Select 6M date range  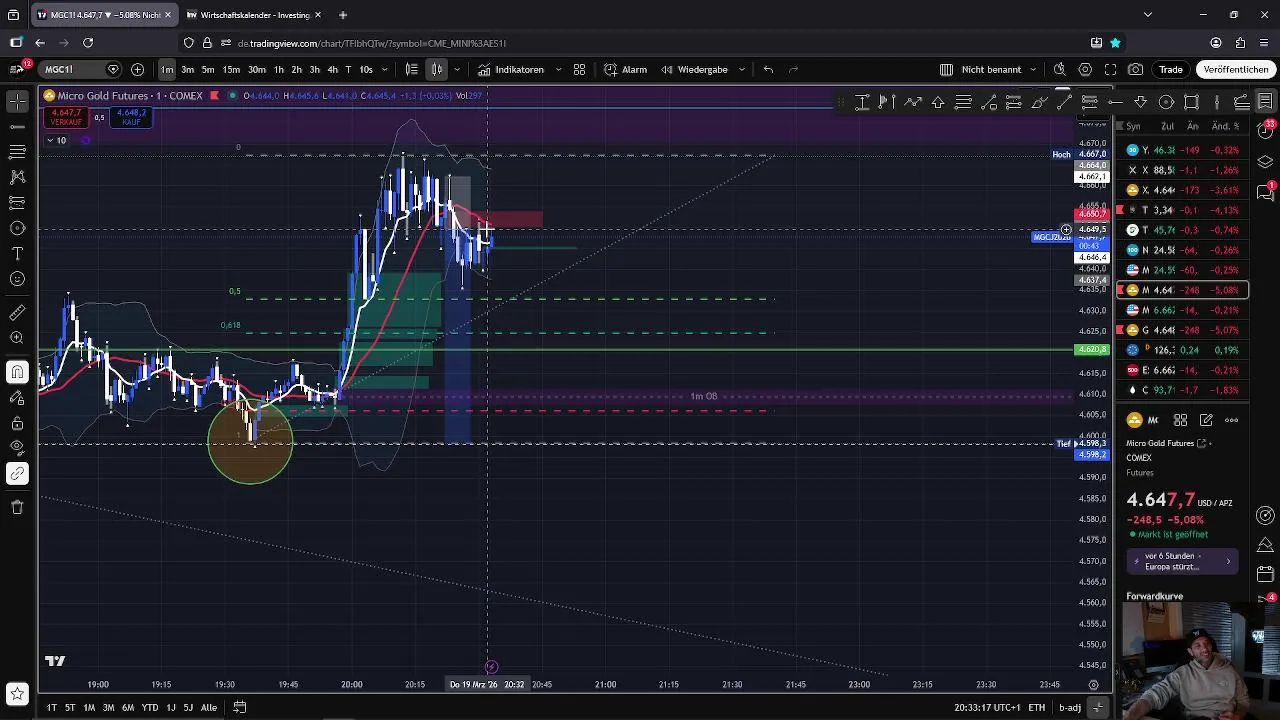[x=128, y=707]
